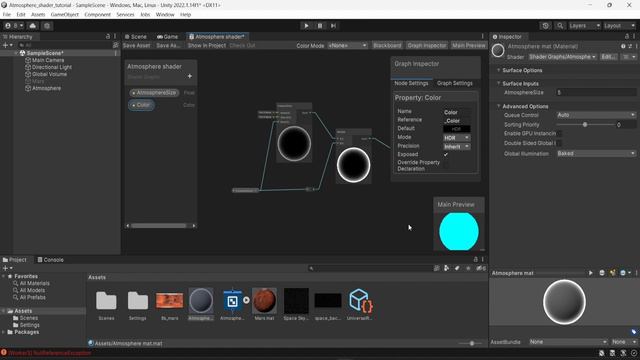Collapse SampleScene in Hierarchy

(x=16, y=53)
